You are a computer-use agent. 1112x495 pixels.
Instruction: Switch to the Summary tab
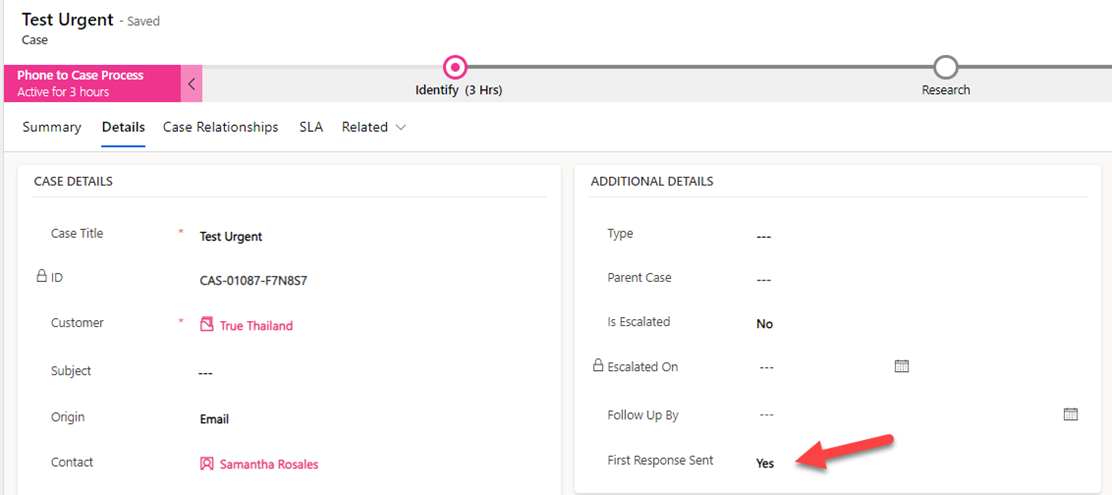pyautogui.click(x=52, y=127)
